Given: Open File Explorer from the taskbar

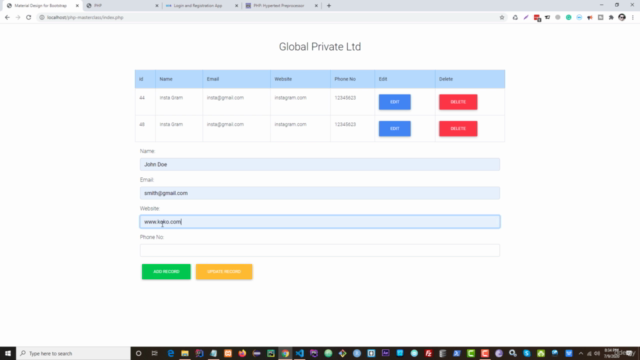Looking at the screenshot, I should click(x=185, y=353).
